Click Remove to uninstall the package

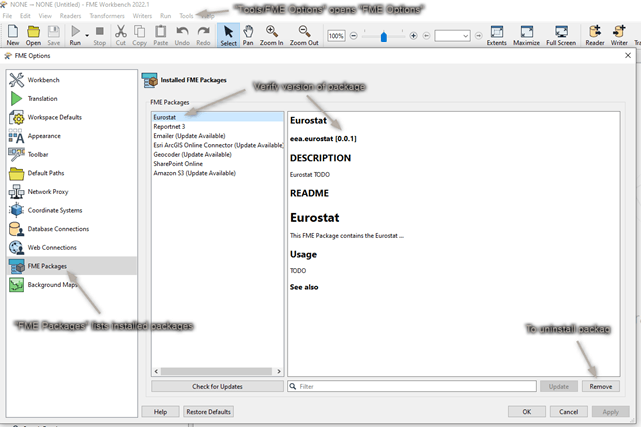(601, 386)
